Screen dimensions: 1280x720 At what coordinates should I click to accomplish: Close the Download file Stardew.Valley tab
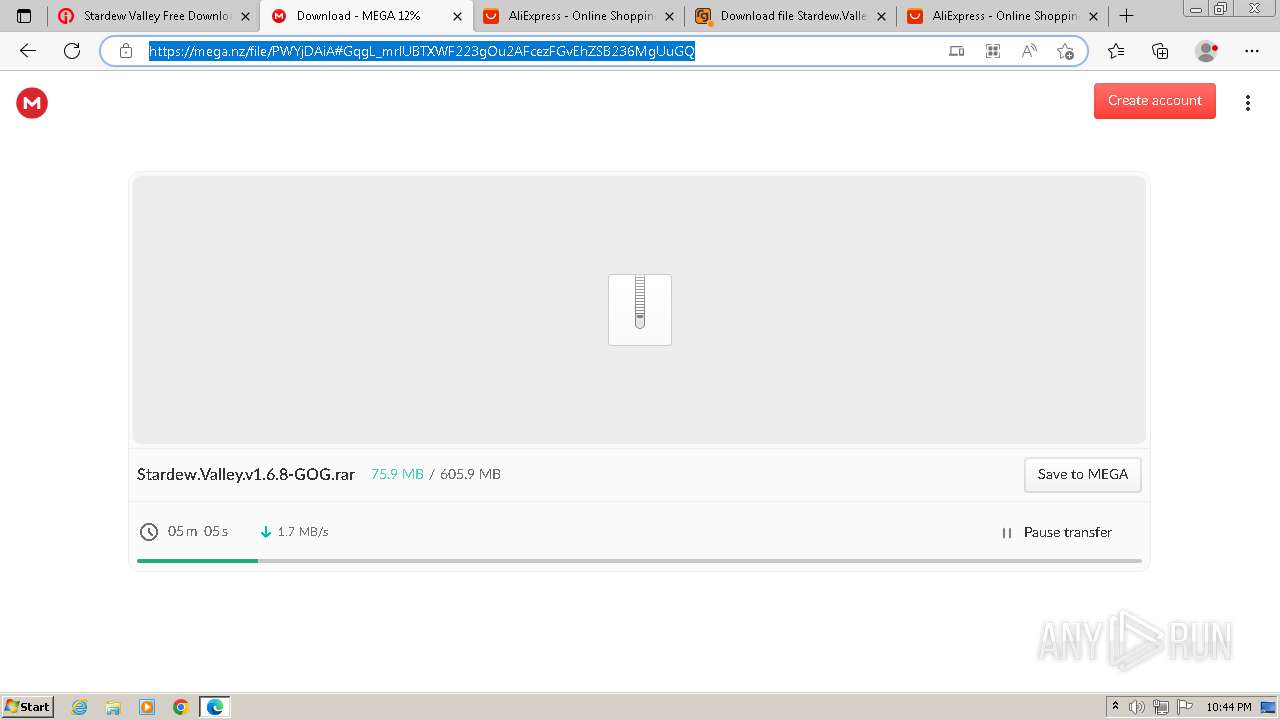pyautogui.click(x=882, y=16)
